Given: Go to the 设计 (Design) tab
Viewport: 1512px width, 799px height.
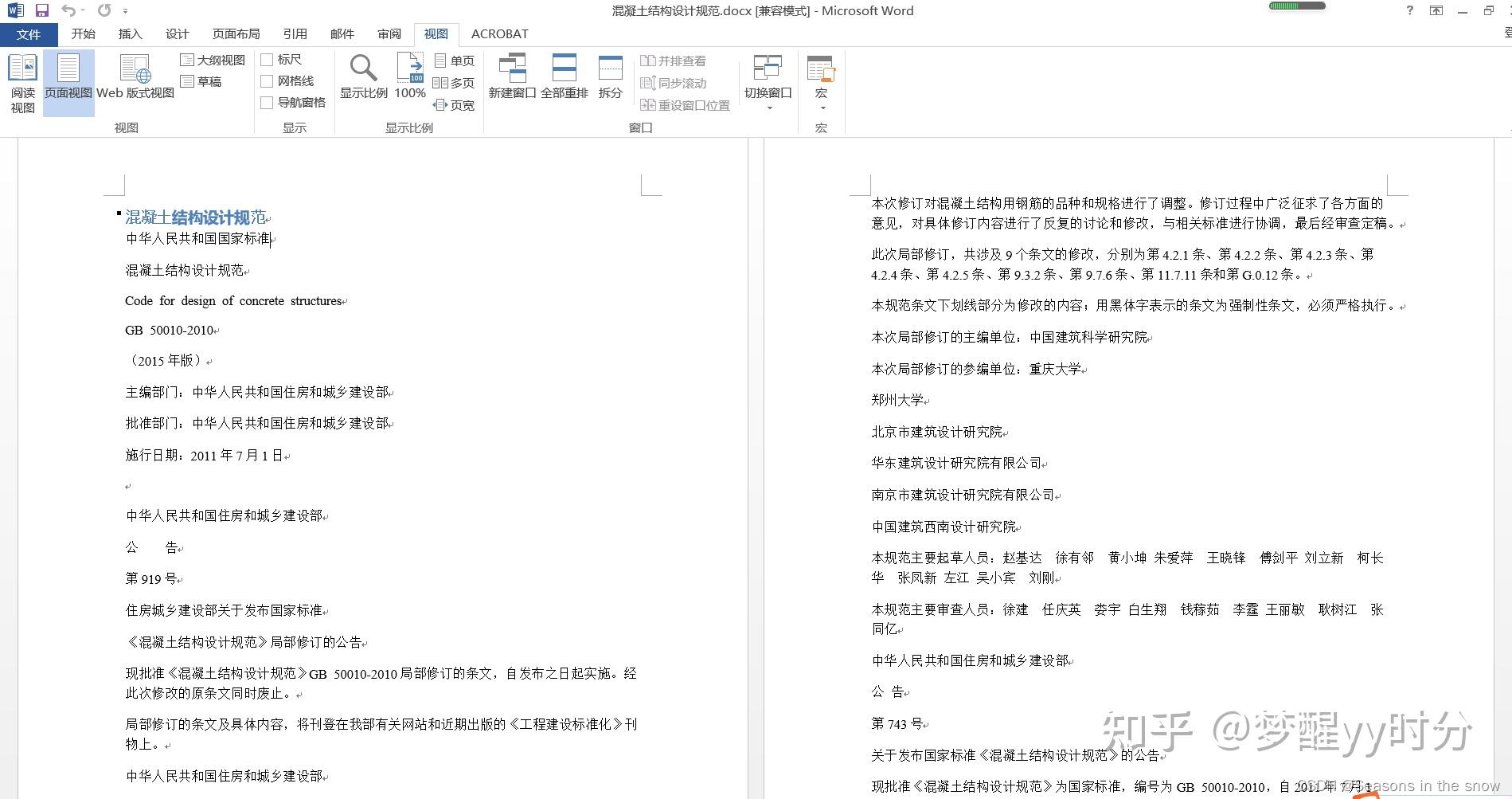Looking at the screenshot, I should (x=177, y=34).
